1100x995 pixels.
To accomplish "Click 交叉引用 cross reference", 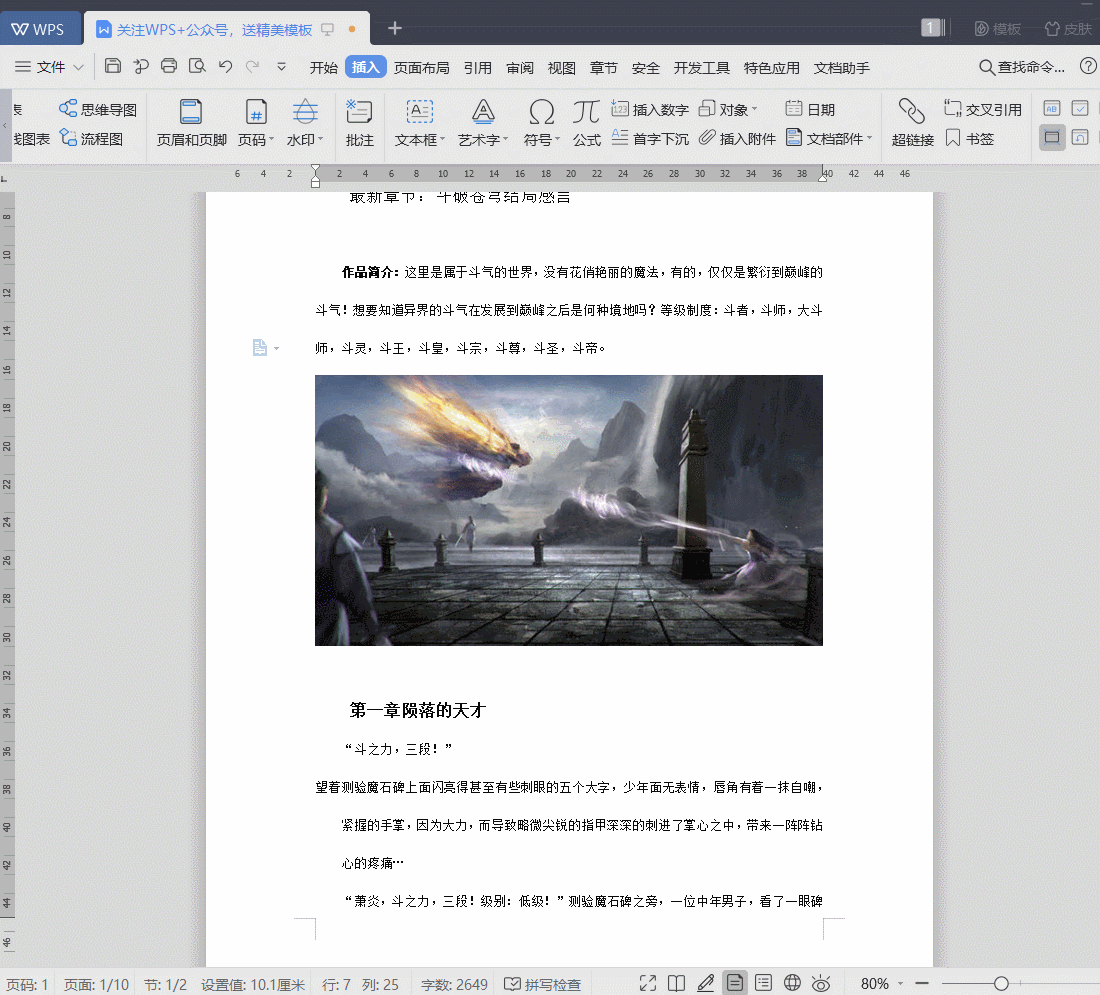I will point(982,109).
